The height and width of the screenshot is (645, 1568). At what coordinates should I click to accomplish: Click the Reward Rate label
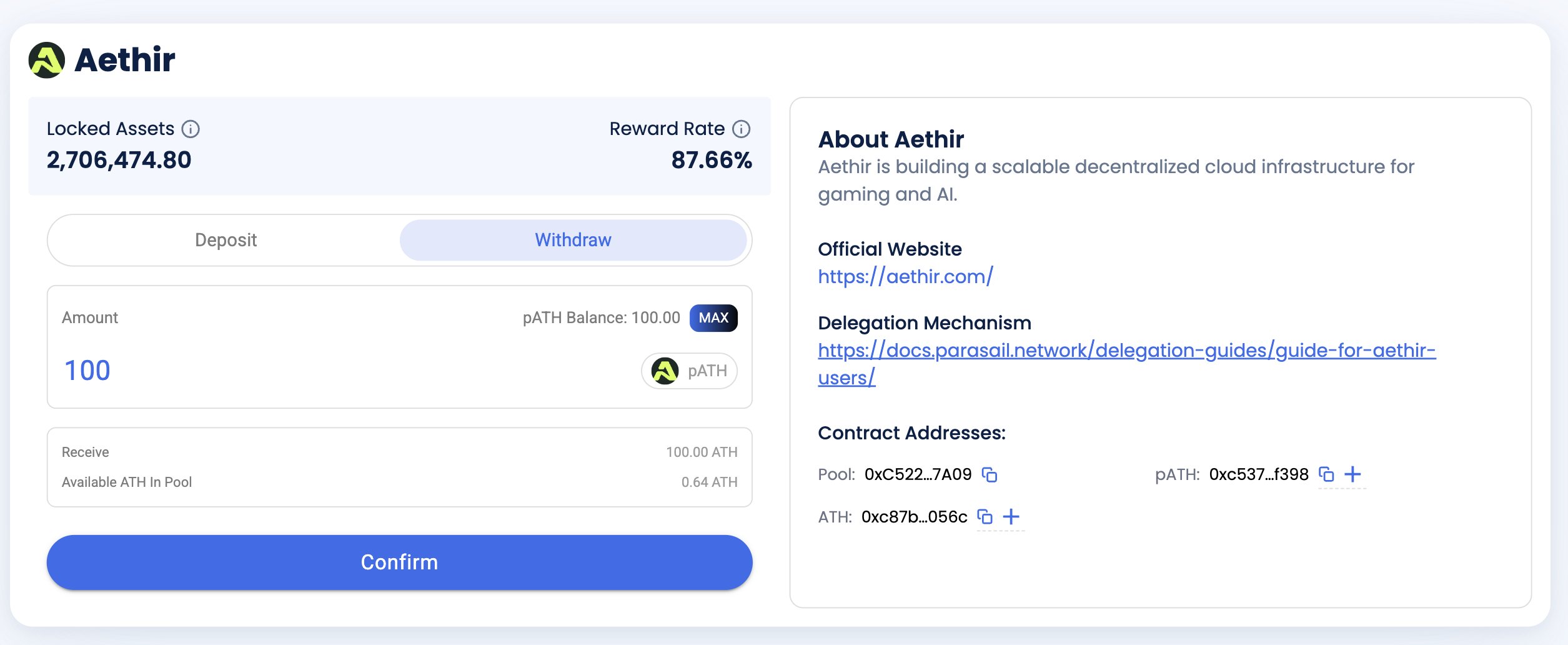click(x=667, y=129)
